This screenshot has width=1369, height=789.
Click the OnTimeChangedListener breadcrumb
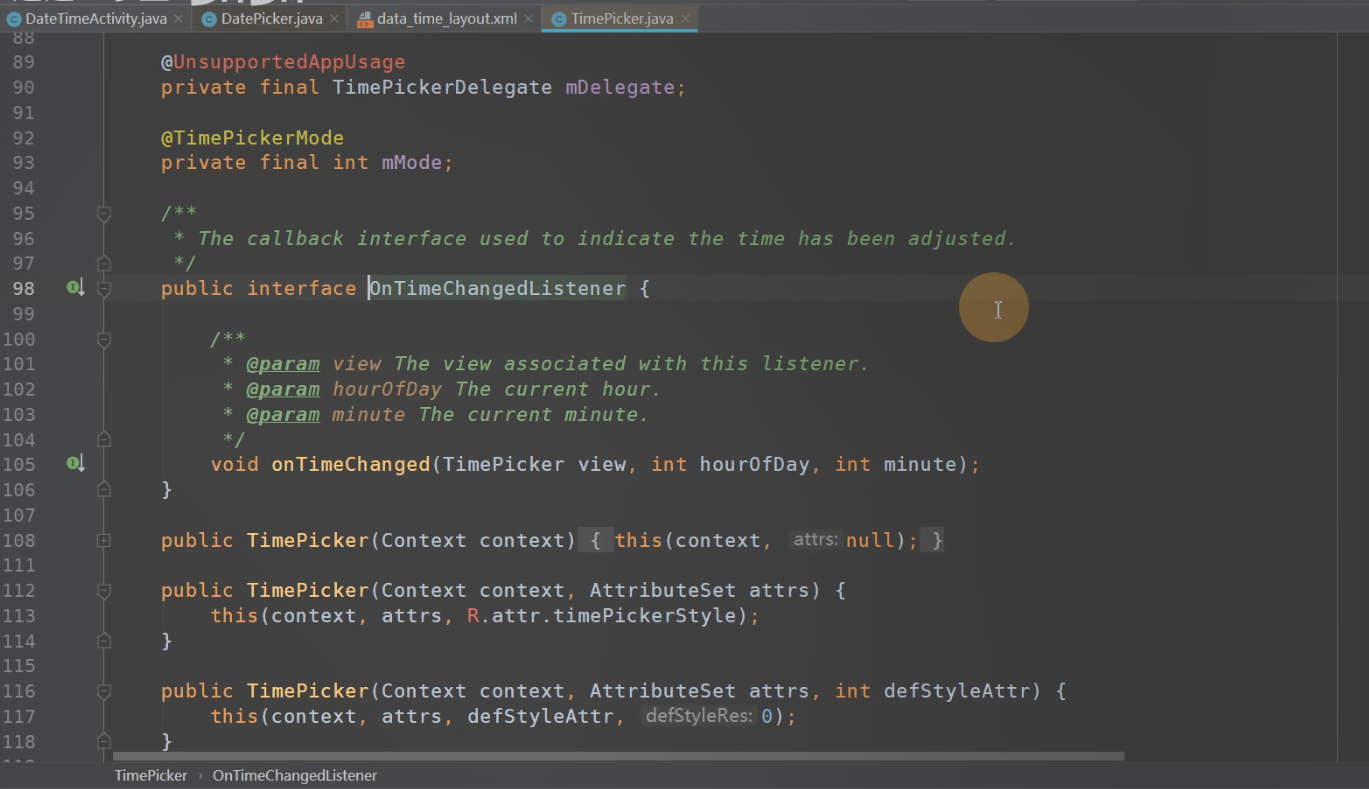295,775
